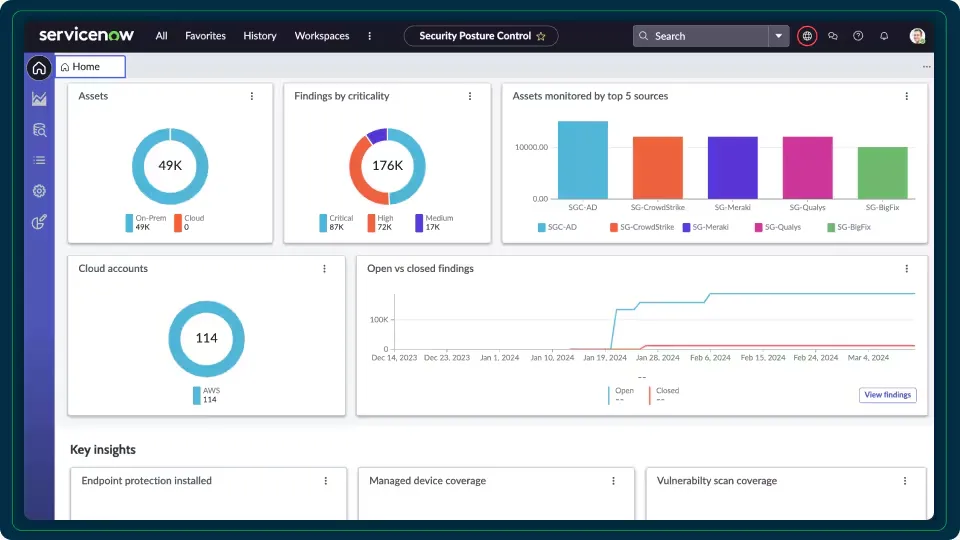Open the History menu
The width and height of the screenshot is (960, 540).
260,36
